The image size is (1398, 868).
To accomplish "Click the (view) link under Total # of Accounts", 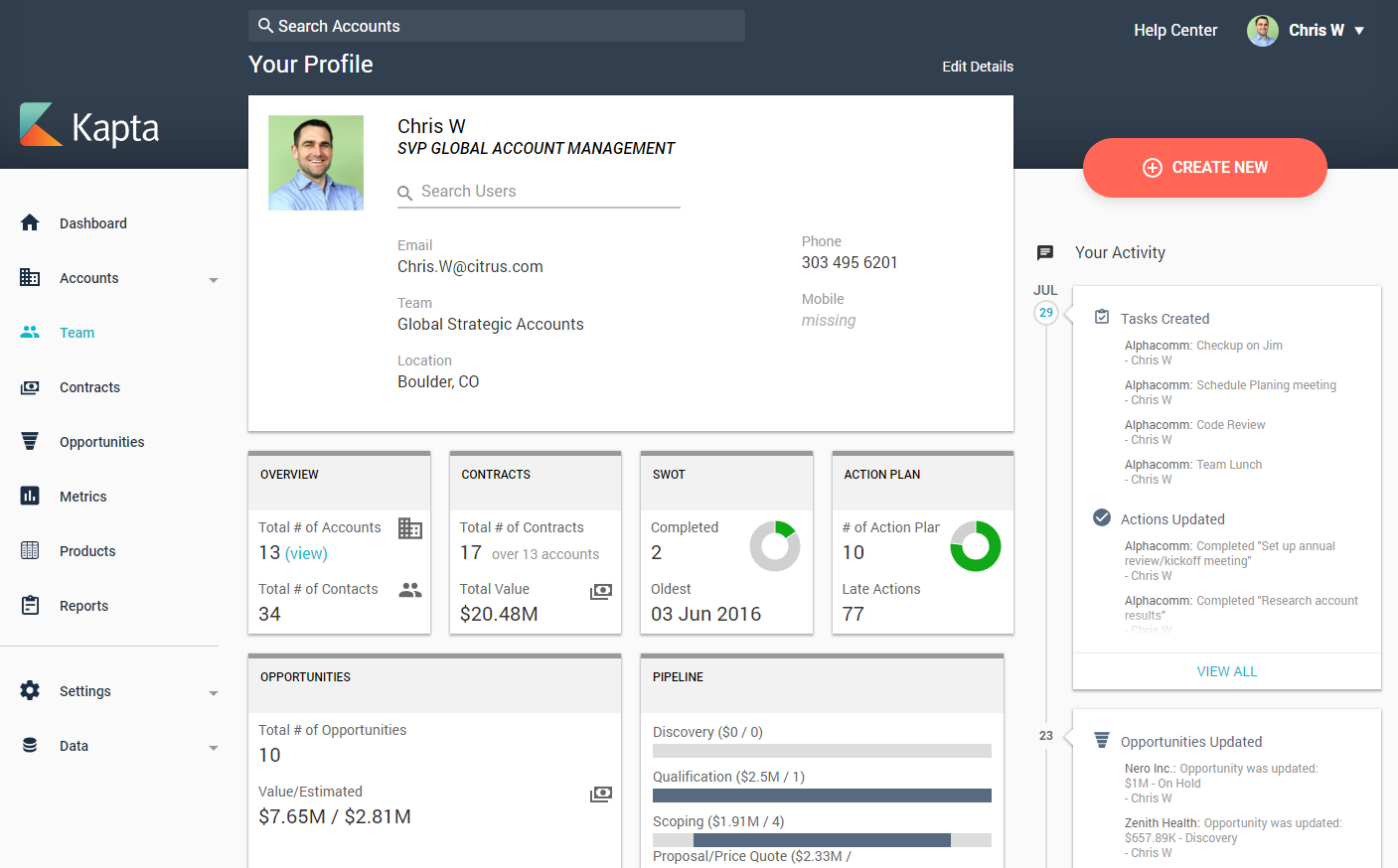I will tap(306, 553).
